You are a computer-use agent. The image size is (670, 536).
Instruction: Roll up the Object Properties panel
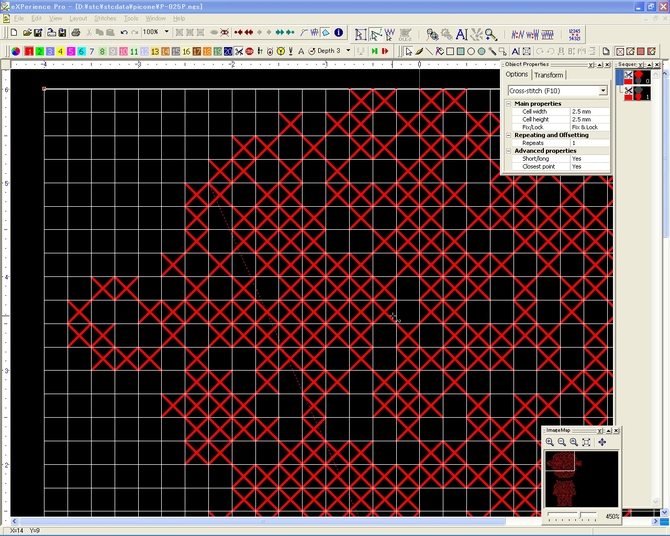(599, 65)
